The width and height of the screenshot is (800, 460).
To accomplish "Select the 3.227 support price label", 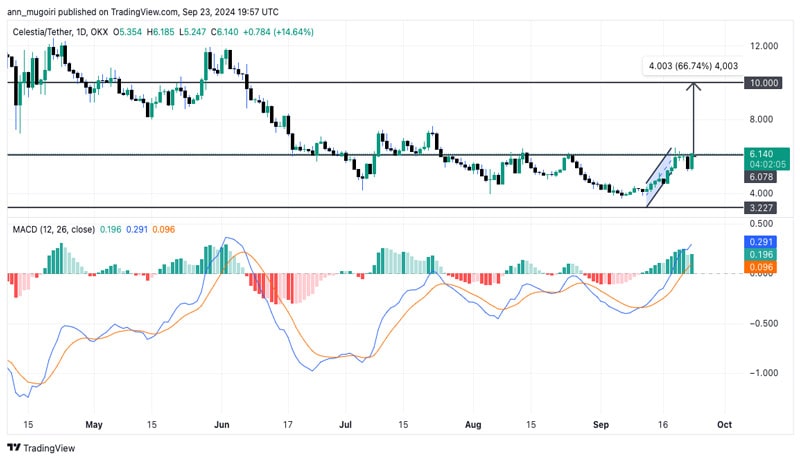I will tap(761, 208).
